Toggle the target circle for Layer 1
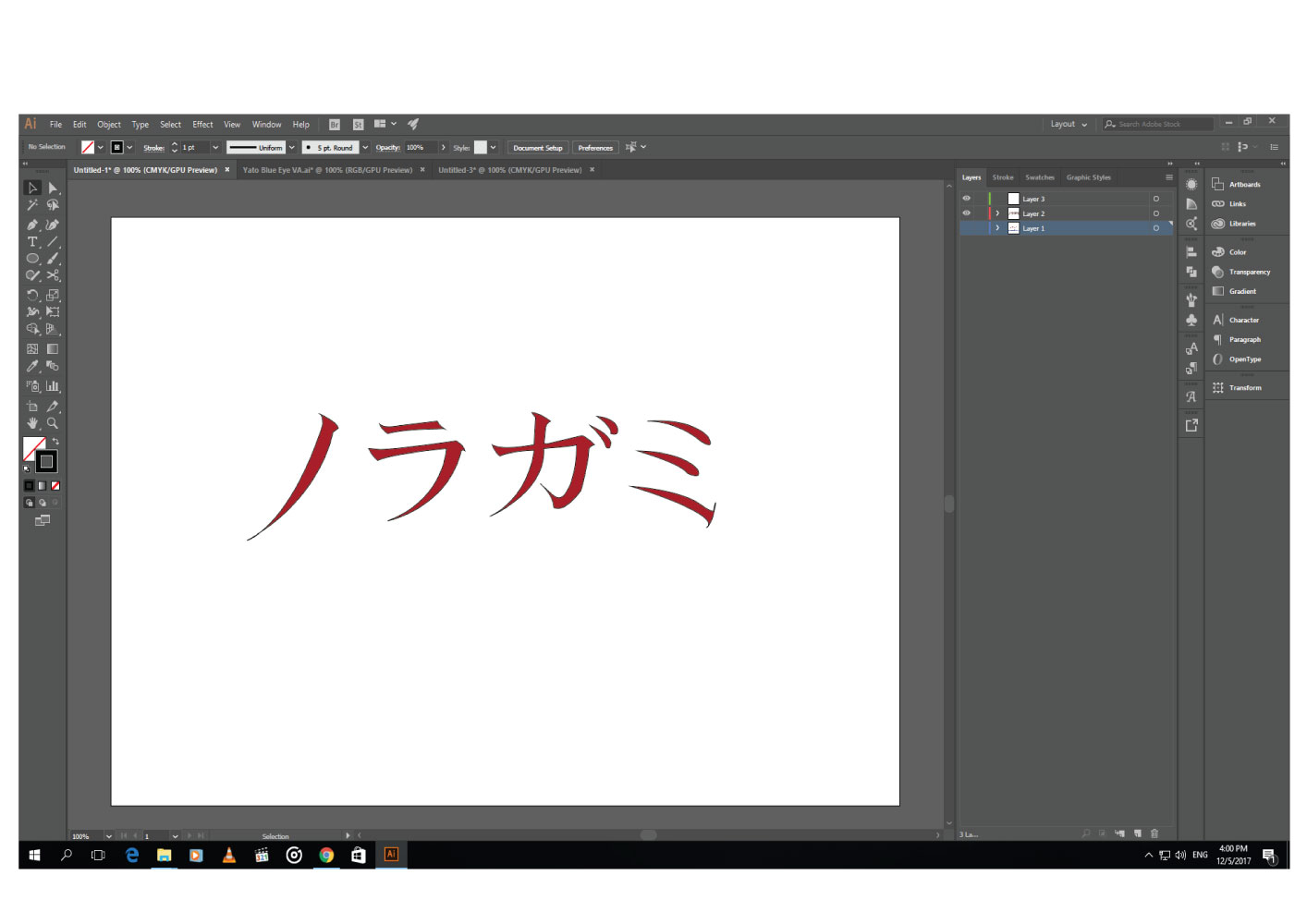Image resolution: width=1307 pixels, height=924 pixels. pos(1155,228)
